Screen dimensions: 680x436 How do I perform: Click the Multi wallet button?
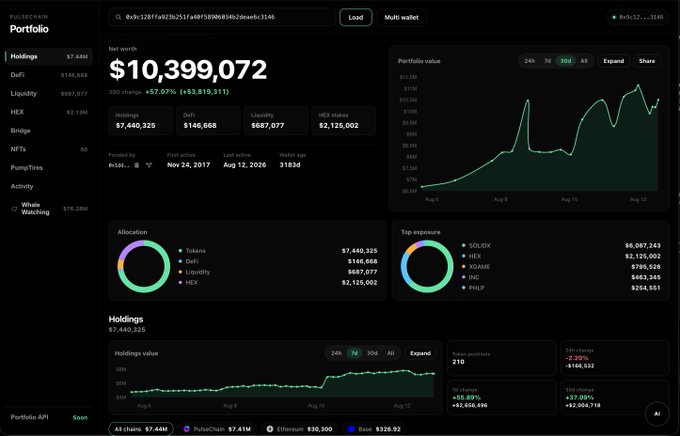pos(402,17)
